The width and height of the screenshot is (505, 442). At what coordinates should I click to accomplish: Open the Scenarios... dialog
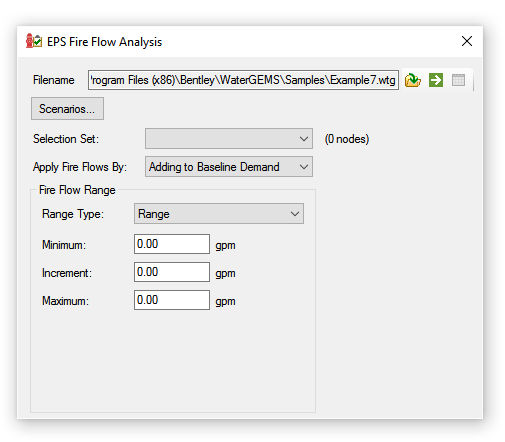(x=67, y=109)
